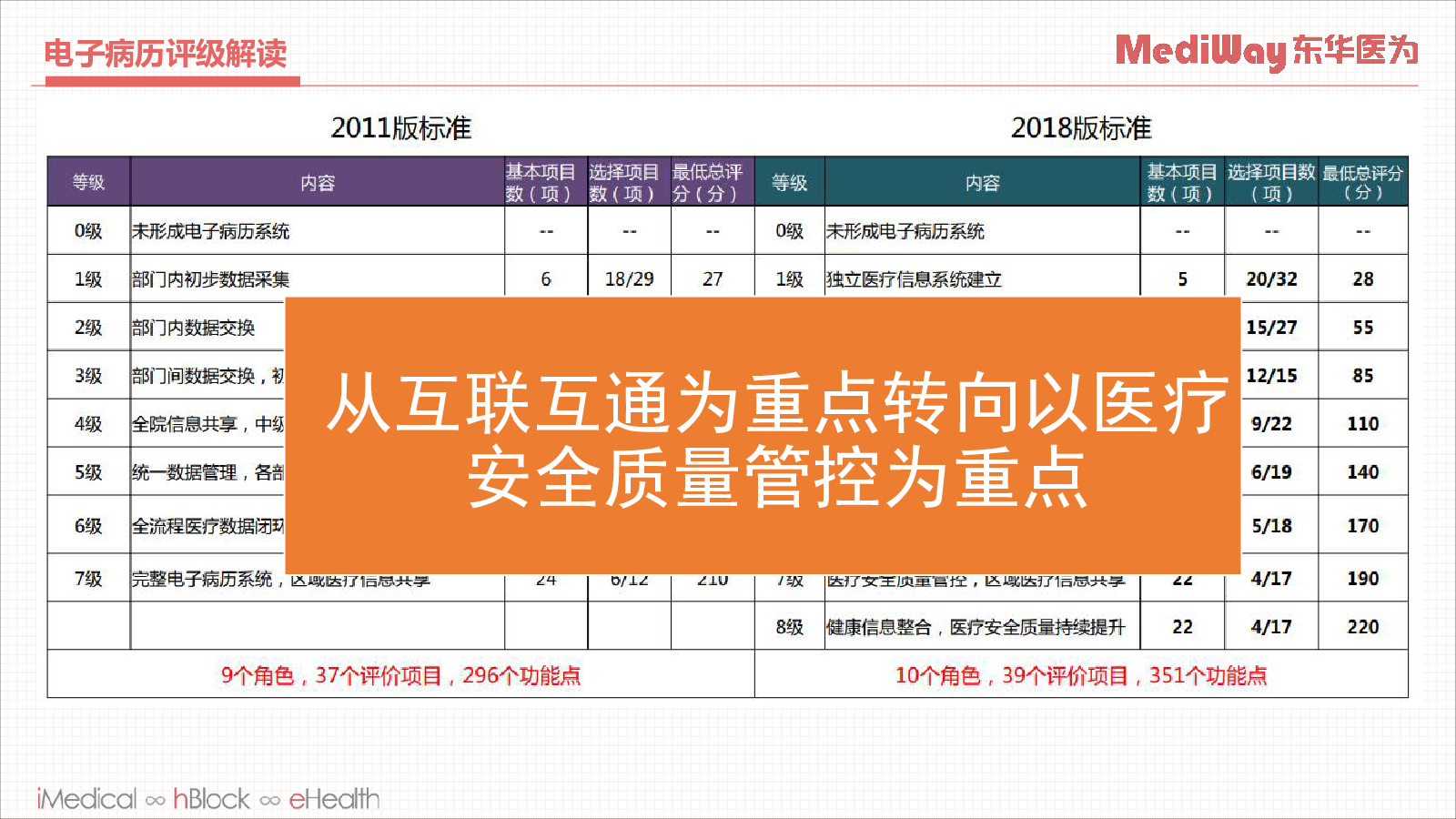Click the cell starting "全流程医疗数据闭环"

pos(208,526)
